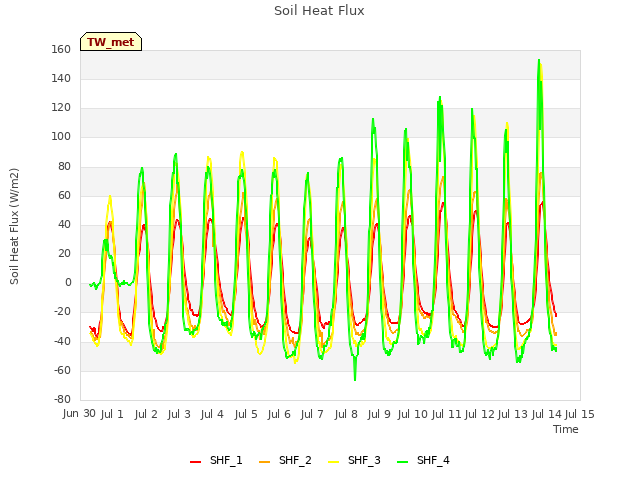This screenshot has width=640, height=480.
Task: Click the 120 y-axis tick label
Action: pos(61,108)
